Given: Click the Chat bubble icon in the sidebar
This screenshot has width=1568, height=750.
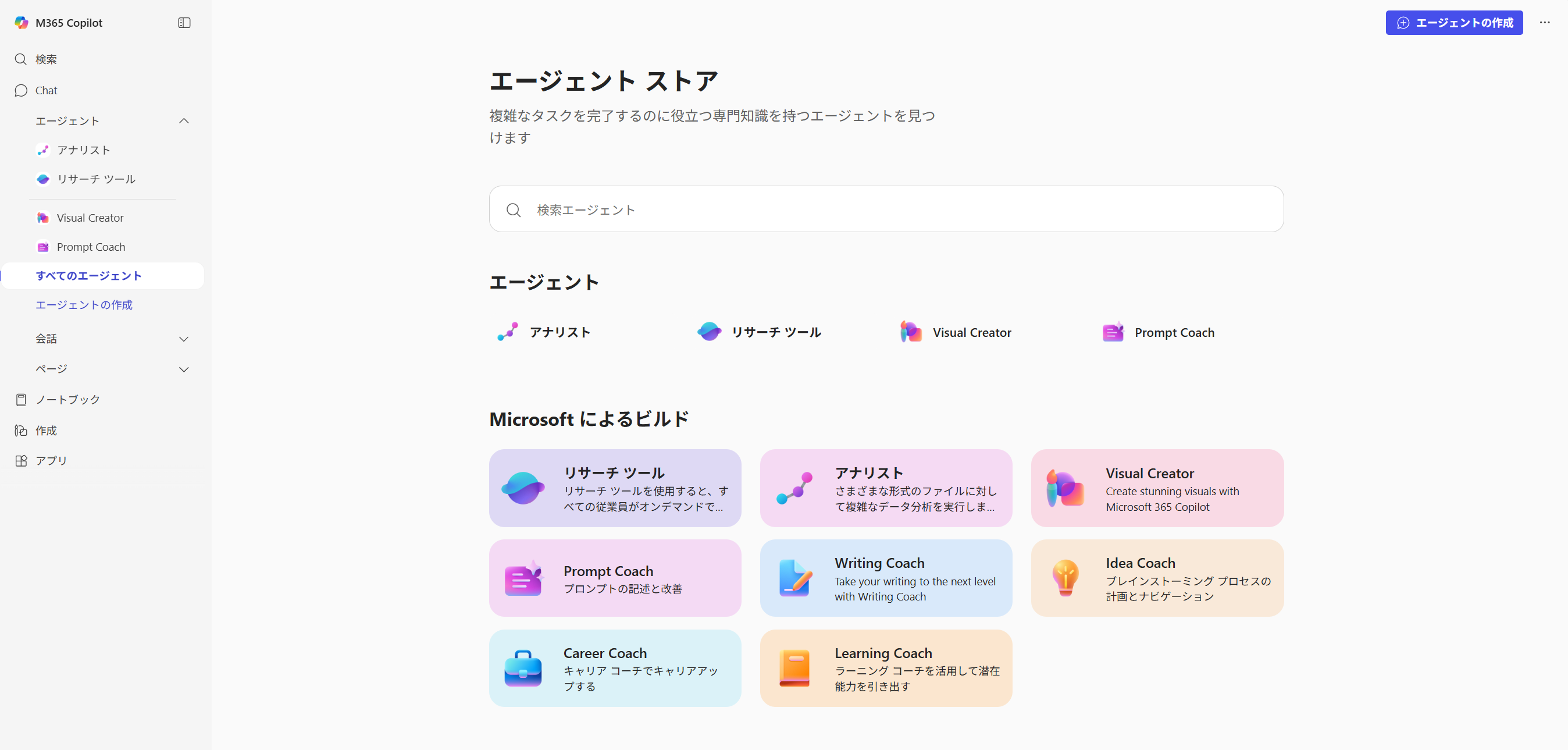Looking at the screenshot, I should coord(21,90).
